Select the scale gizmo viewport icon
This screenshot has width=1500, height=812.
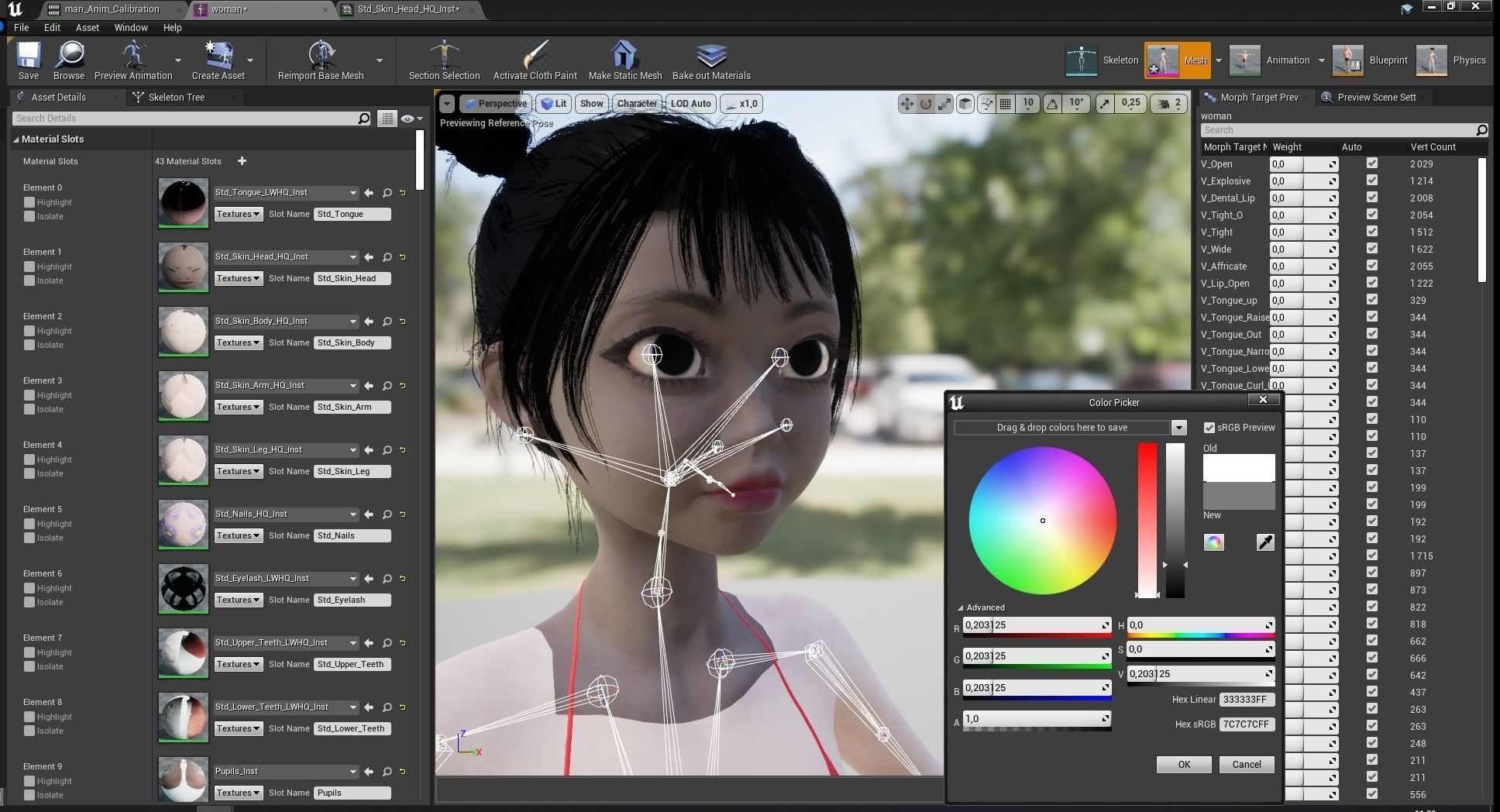pos(944,104)
